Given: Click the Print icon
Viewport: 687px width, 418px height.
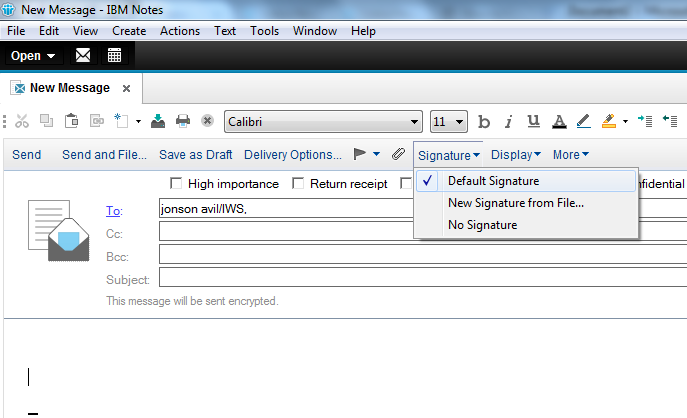Looking at the screenshot, I should point(183,120).
